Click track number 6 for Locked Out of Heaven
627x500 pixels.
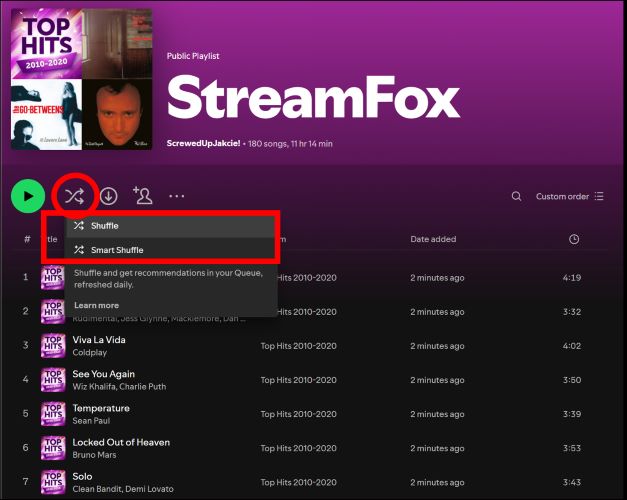[x=26, y=448]
